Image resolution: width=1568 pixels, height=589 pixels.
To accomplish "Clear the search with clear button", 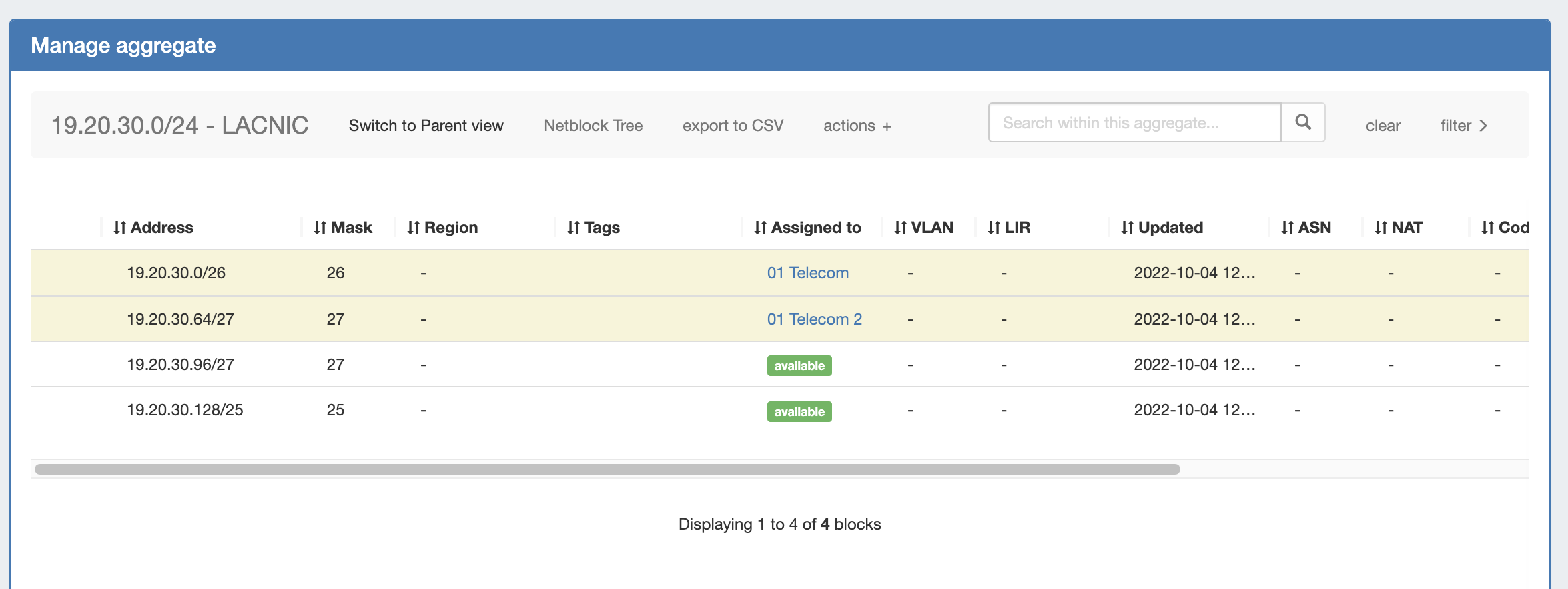I will pos(1383,126).
